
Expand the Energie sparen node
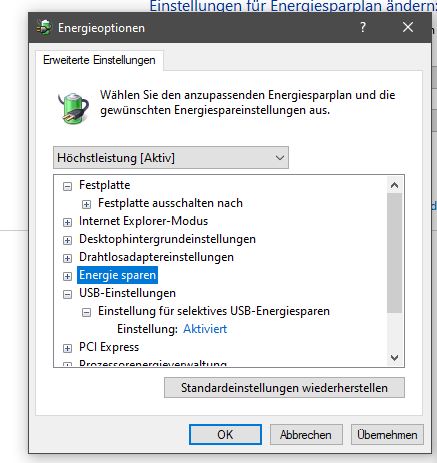(x=67, y=276)
